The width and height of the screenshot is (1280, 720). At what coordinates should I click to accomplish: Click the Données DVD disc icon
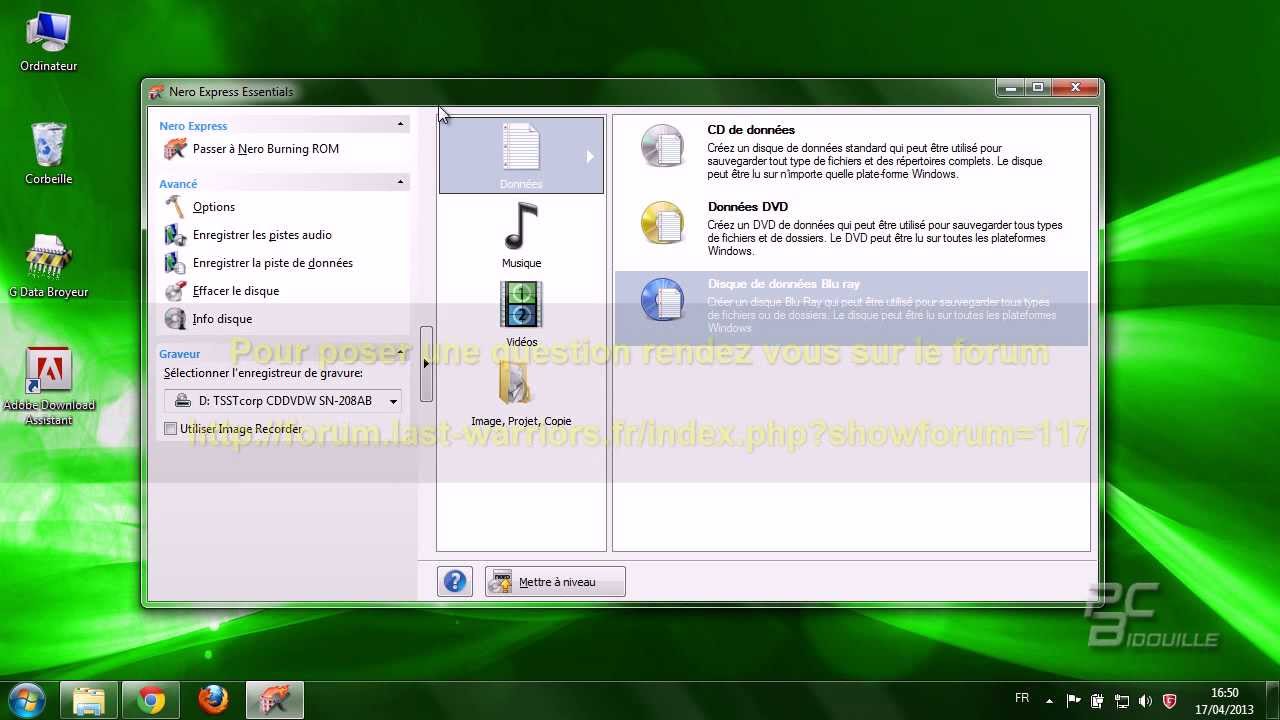pyautogui.click(x=662, y=223)
